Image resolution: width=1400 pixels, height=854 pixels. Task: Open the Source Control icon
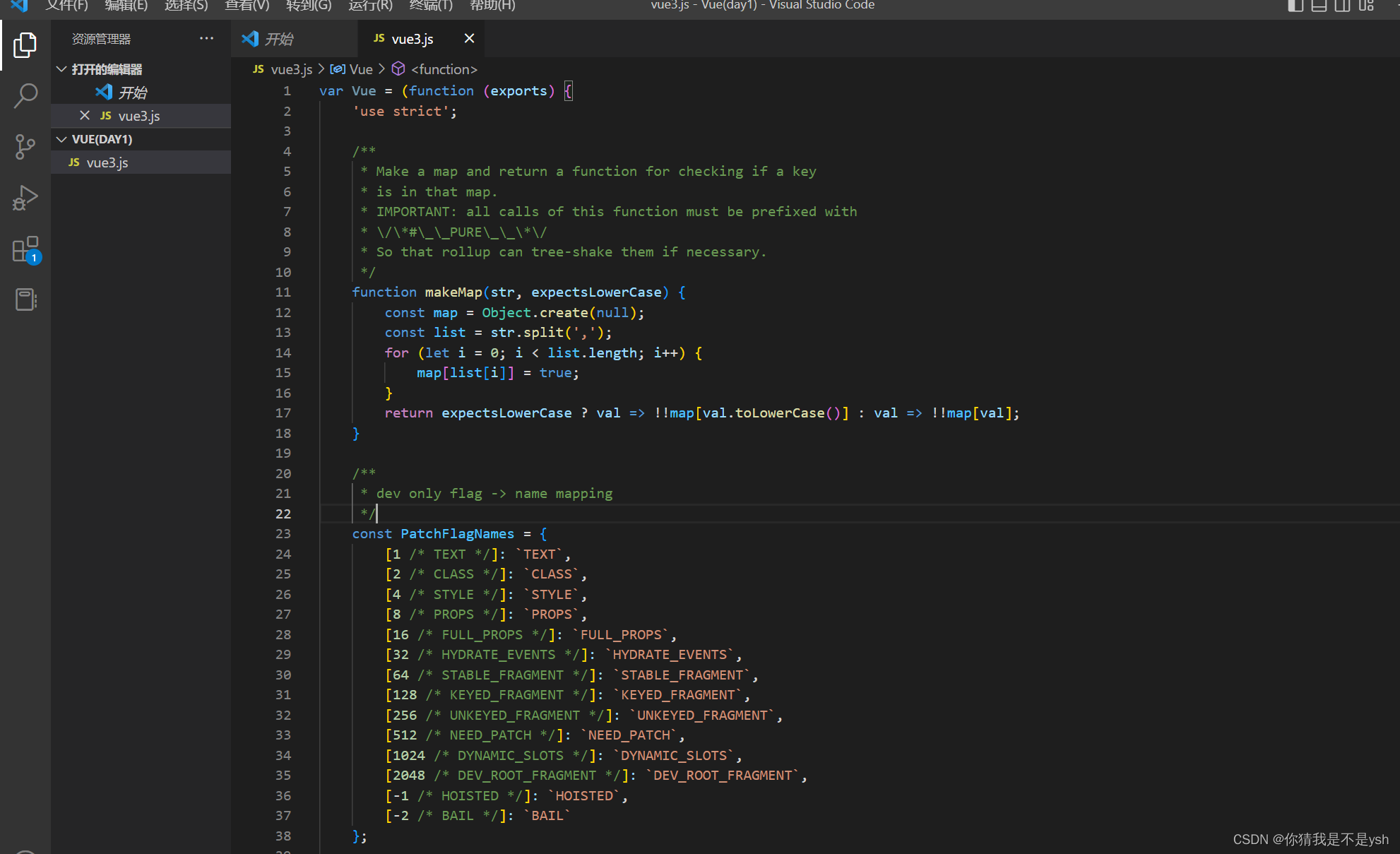[25, 146]
